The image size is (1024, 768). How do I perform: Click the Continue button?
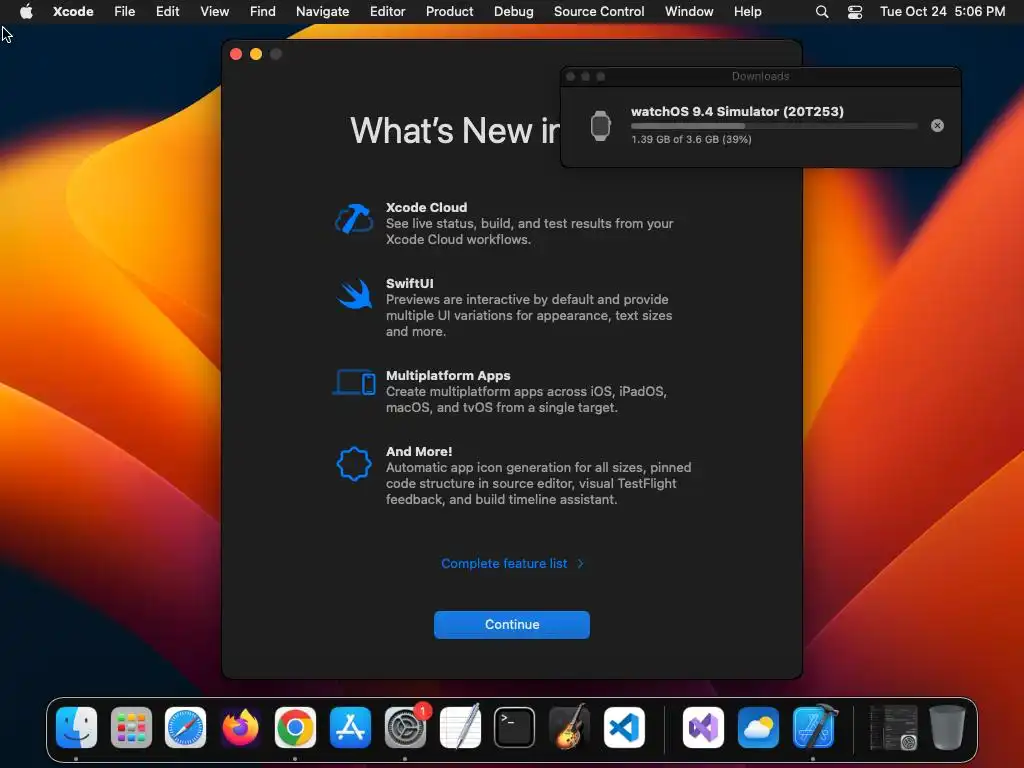click(x=511, y=625)
